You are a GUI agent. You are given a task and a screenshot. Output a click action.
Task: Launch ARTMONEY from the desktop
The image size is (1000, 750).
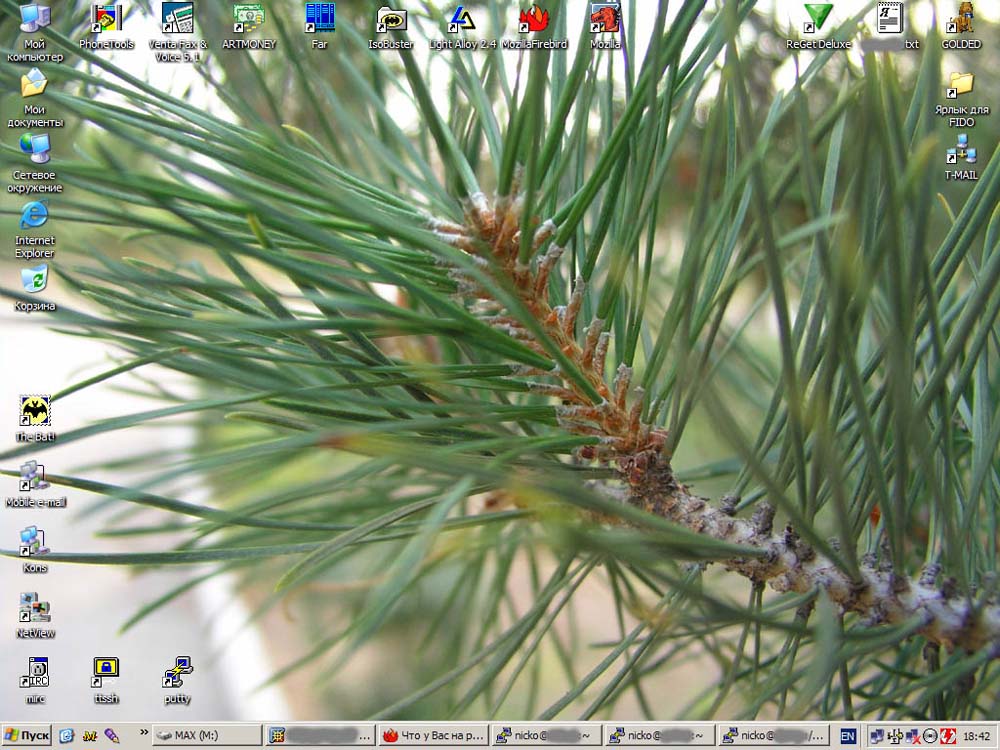[x=248, y=19]
